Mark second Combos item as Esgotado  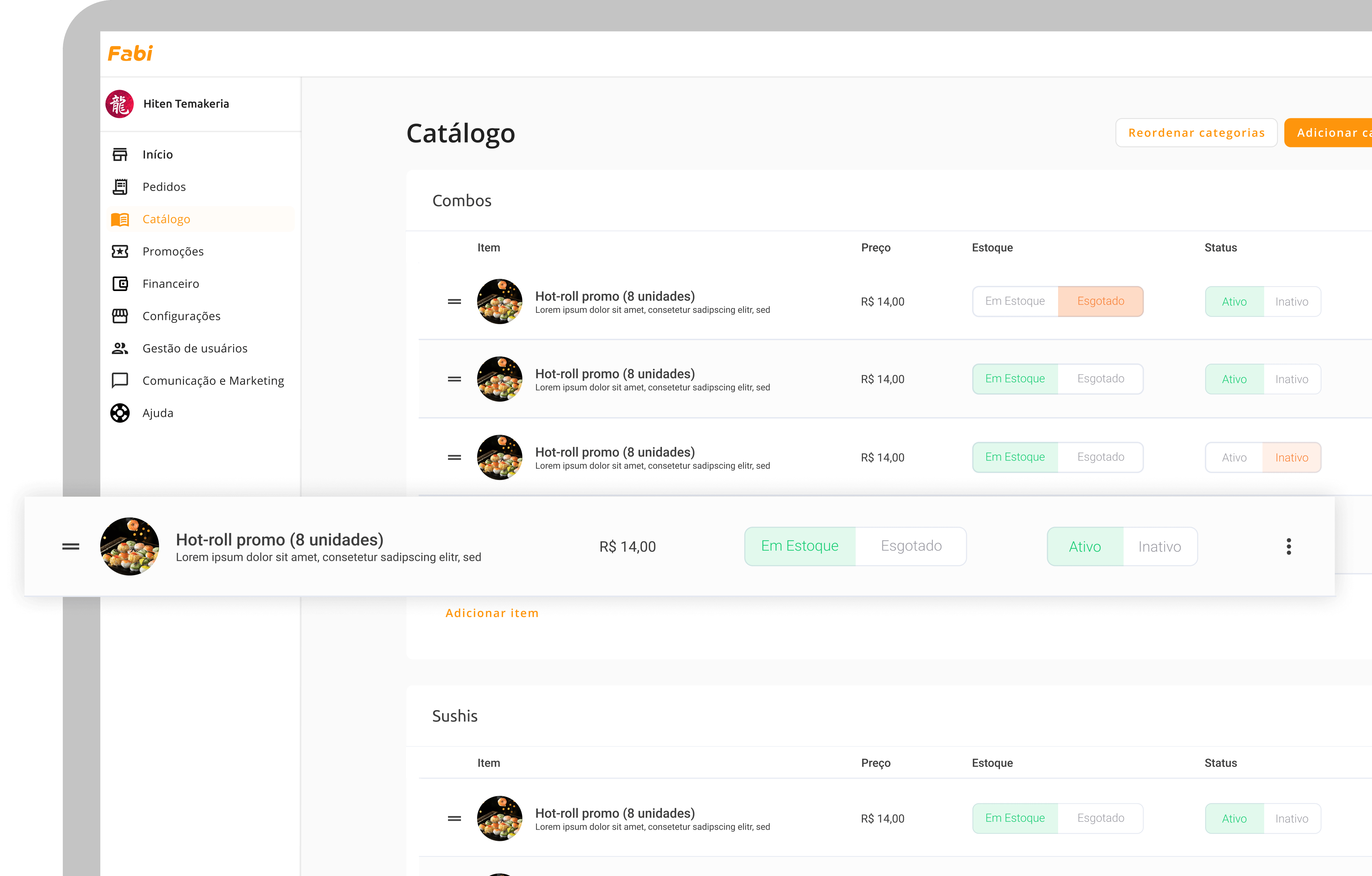(1100, 379)
